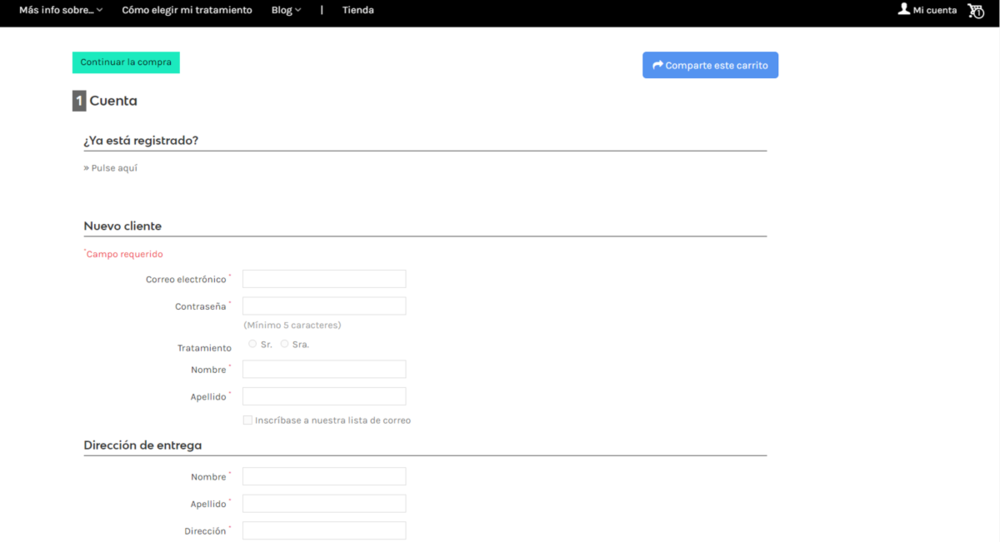Expand the Blog dropdown menu

286,10
